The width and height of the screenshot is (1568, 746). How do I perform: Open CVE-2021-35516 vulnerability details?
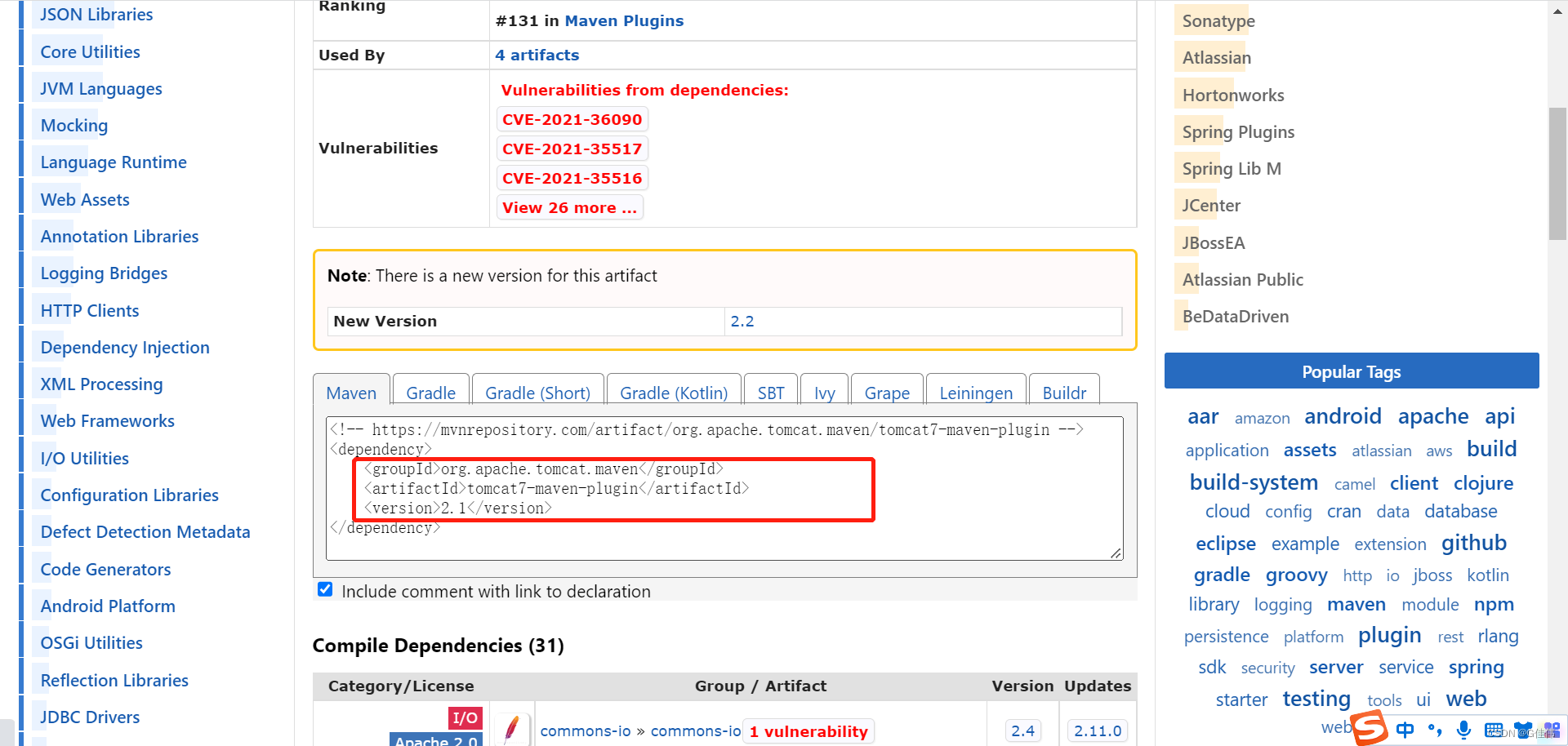pos(572,178)
